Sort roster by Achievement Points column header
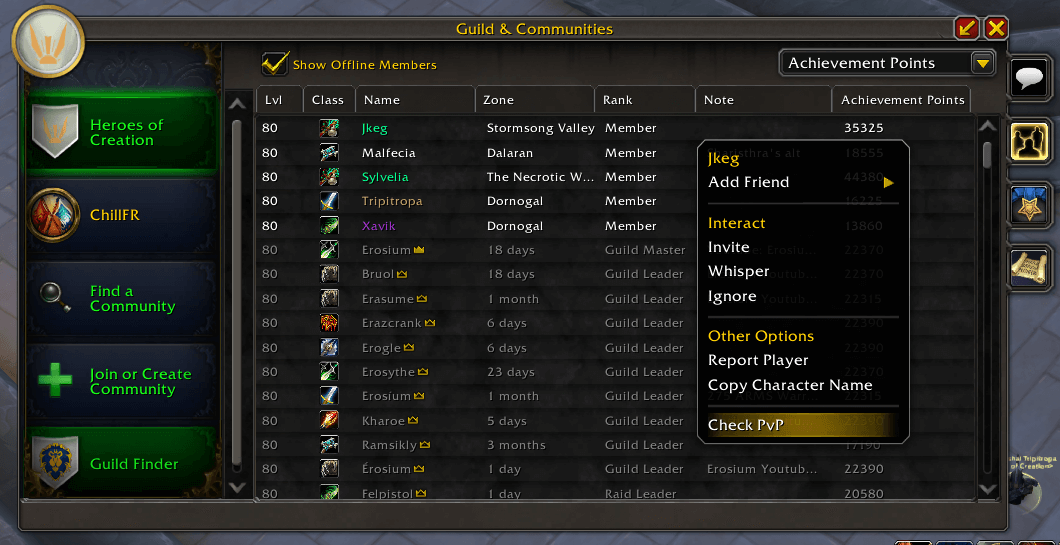1060x545 pixels. [902, 99]
